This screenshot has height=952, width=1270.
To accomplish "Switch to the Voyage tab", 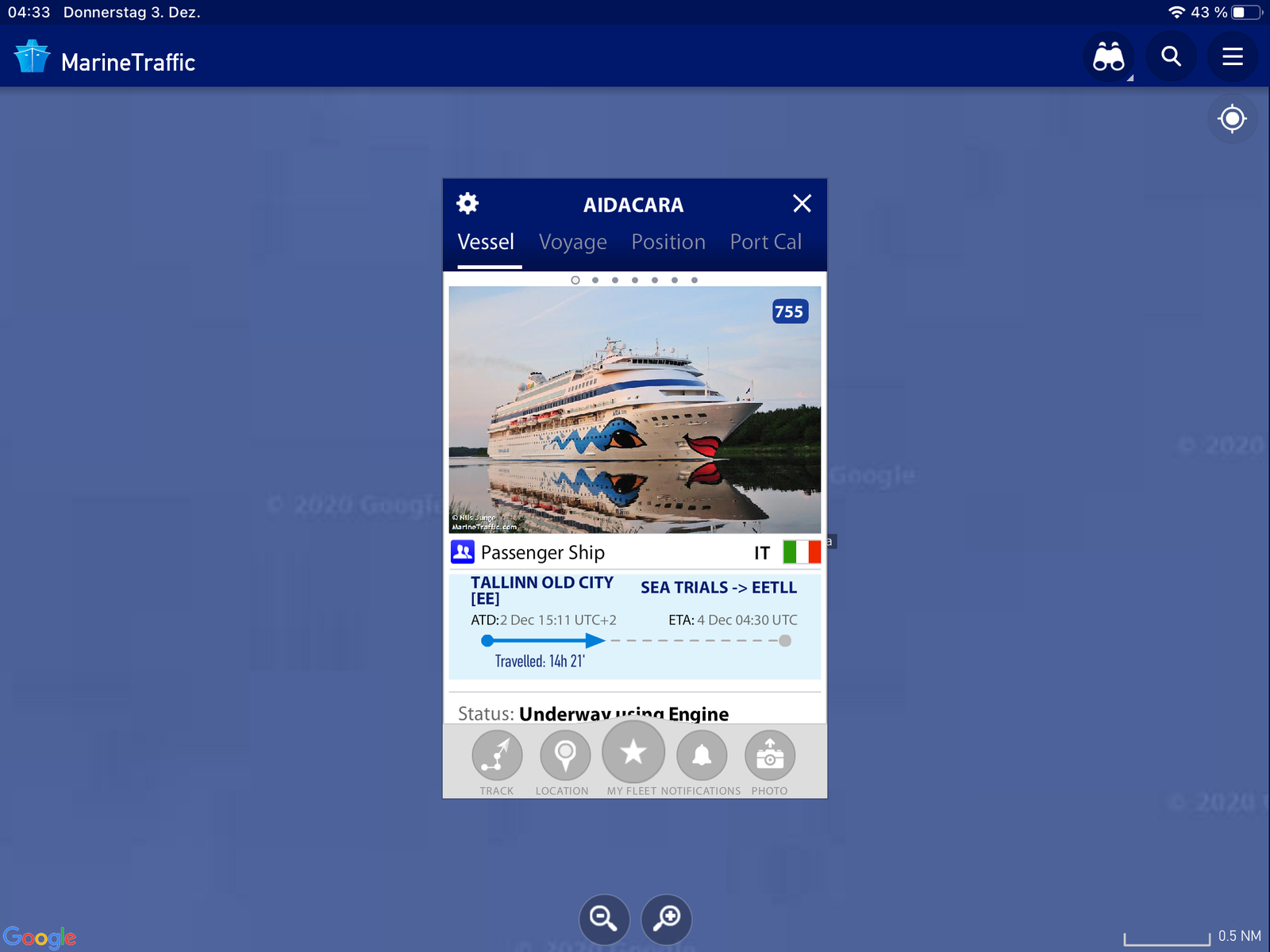I will click(x=572, y=242).
